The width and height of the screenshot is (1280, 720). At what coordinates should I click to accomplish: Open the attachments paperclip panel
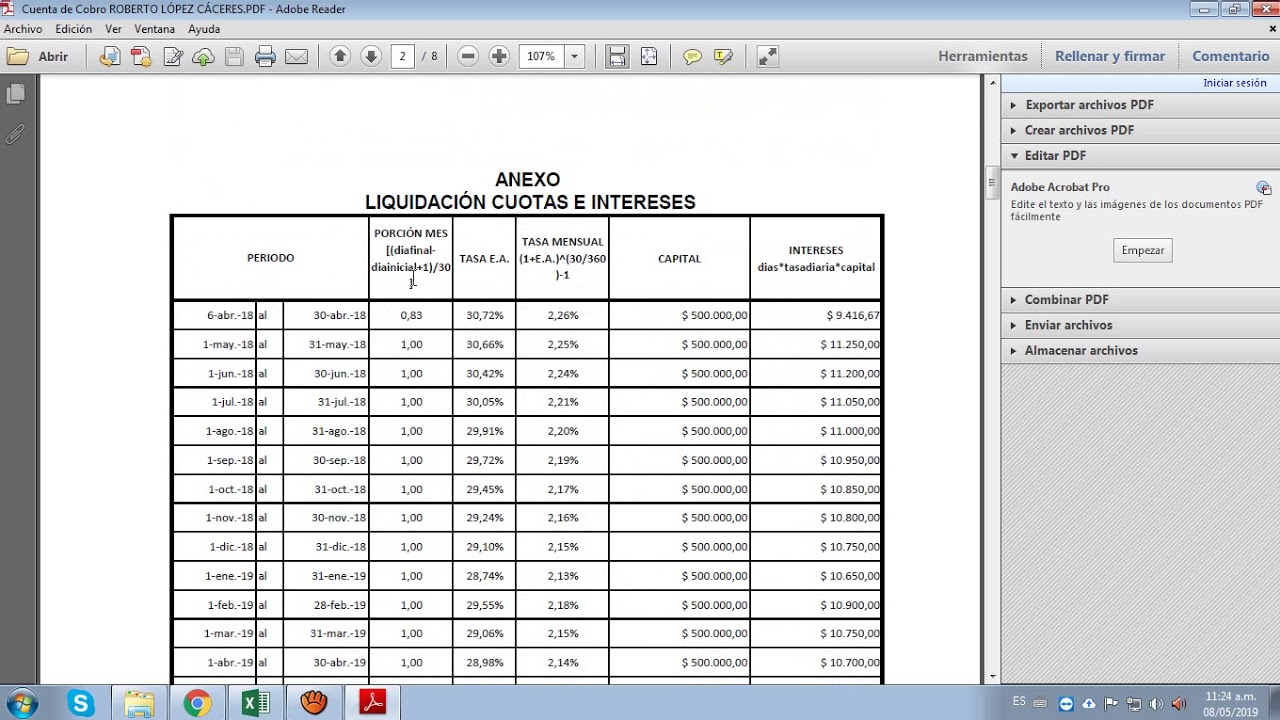pos(15,133)
